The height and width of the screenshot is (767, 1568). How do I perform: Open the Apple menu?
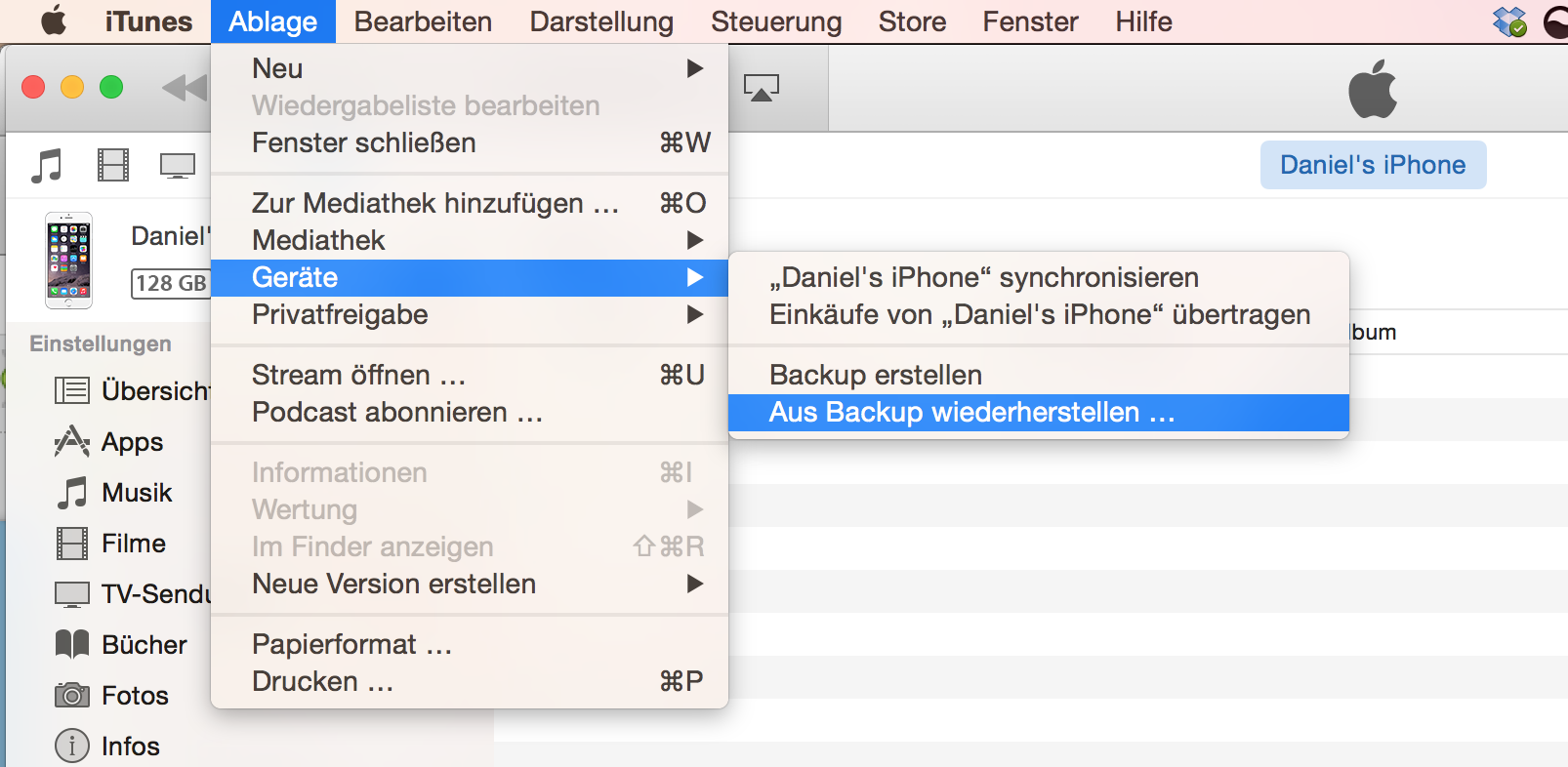[x=54, y=21]
